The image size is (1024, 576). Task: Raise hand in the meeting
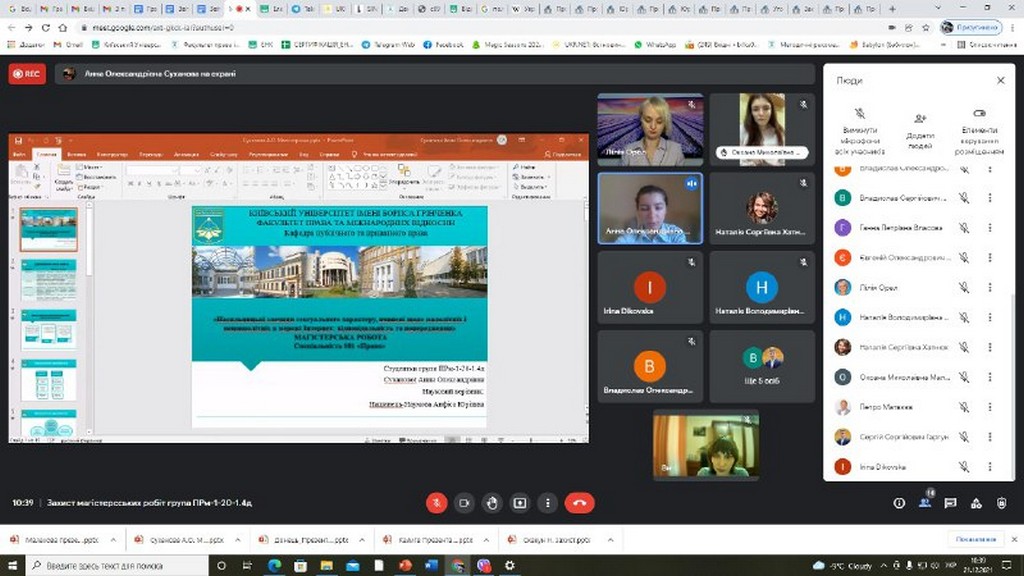click(x=492, y=503)
